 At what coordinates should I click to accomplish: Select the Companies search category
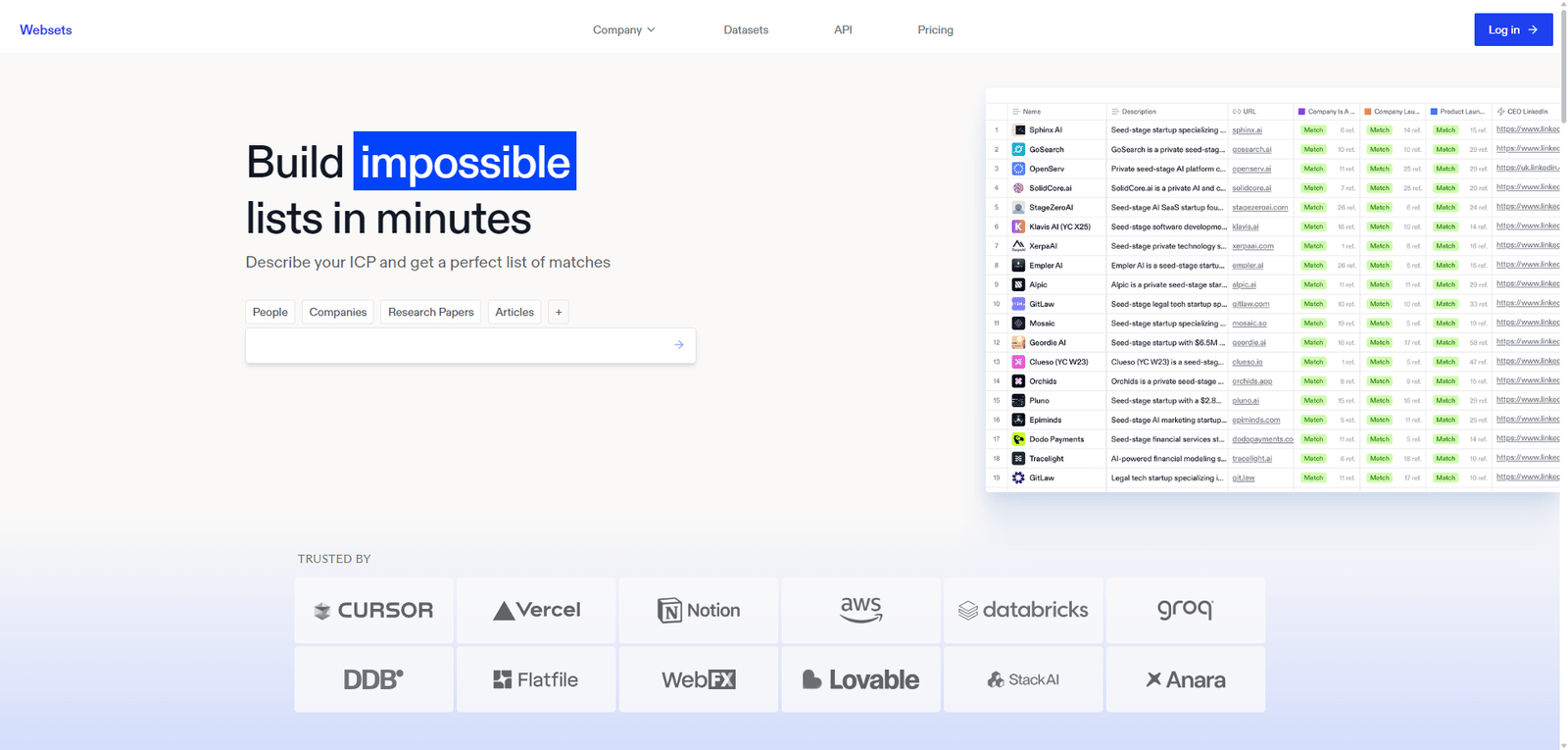click(x=338, y=312)
